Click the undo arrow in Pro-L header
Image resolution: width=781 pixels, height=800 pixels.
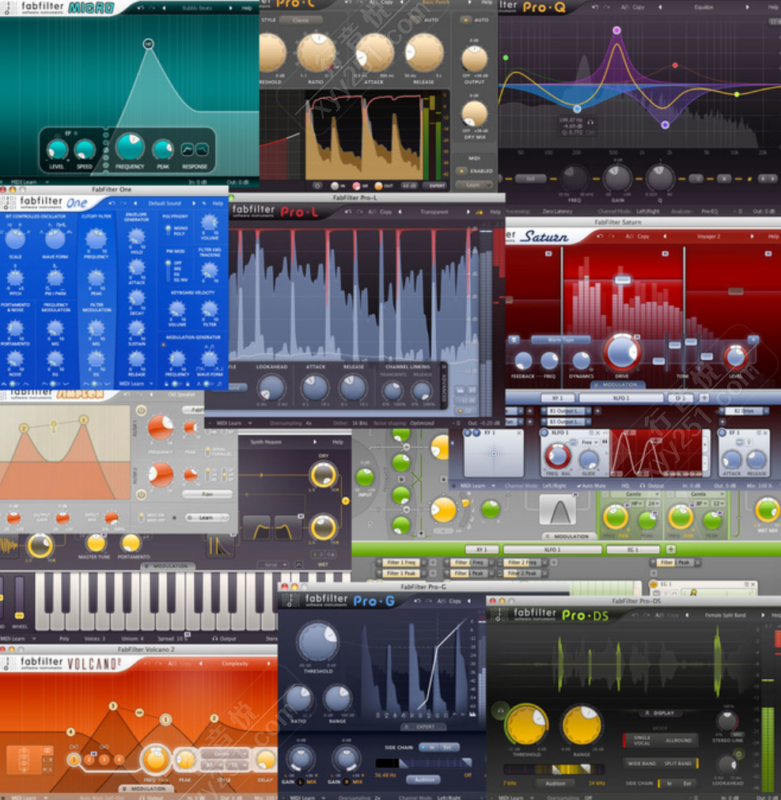[x=348, y=212]
